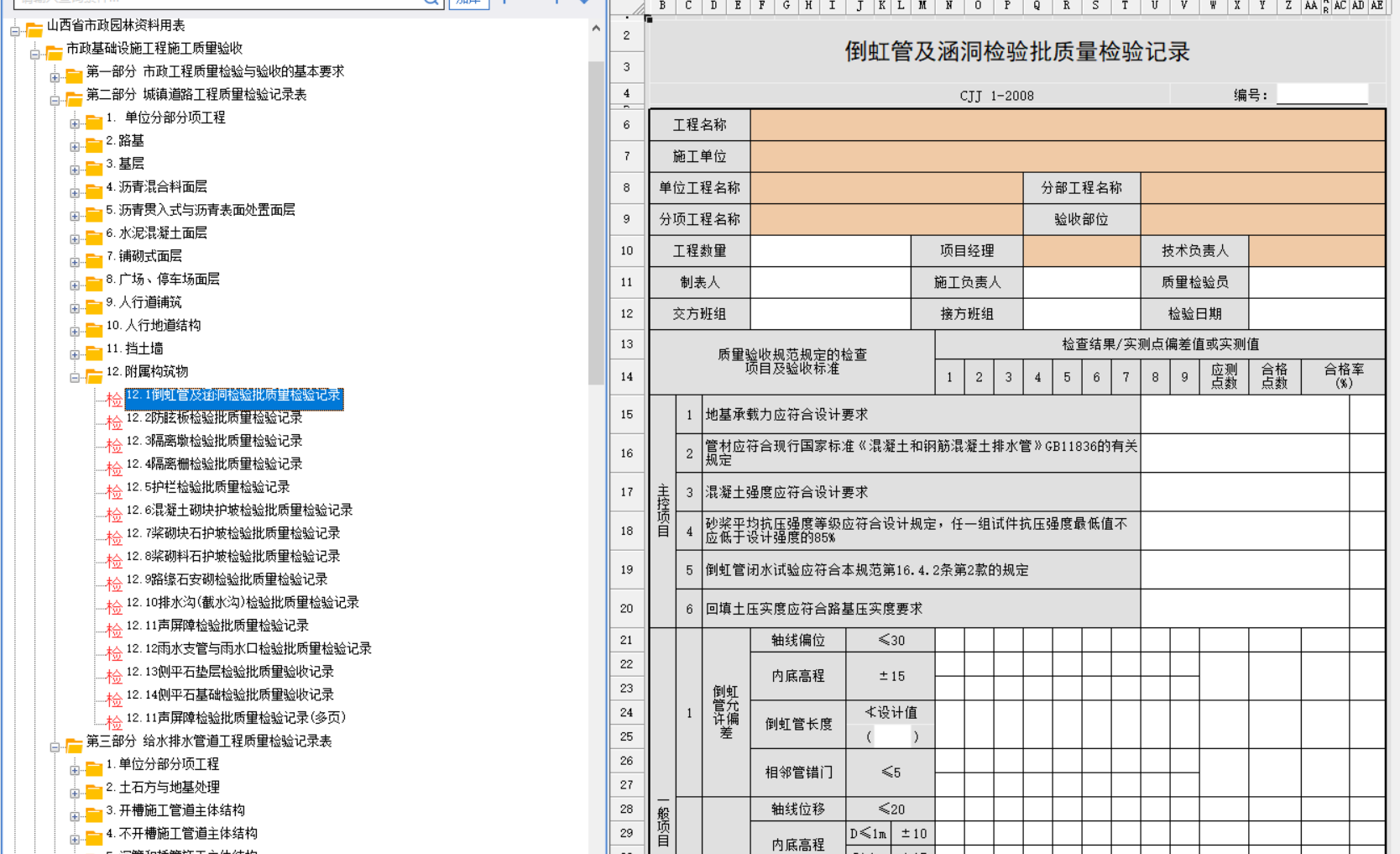Viewport: 1400px width, 854px height.
Task: Click the 倒虹管长度 parentheses value field
Action: [x=891, y=736]
